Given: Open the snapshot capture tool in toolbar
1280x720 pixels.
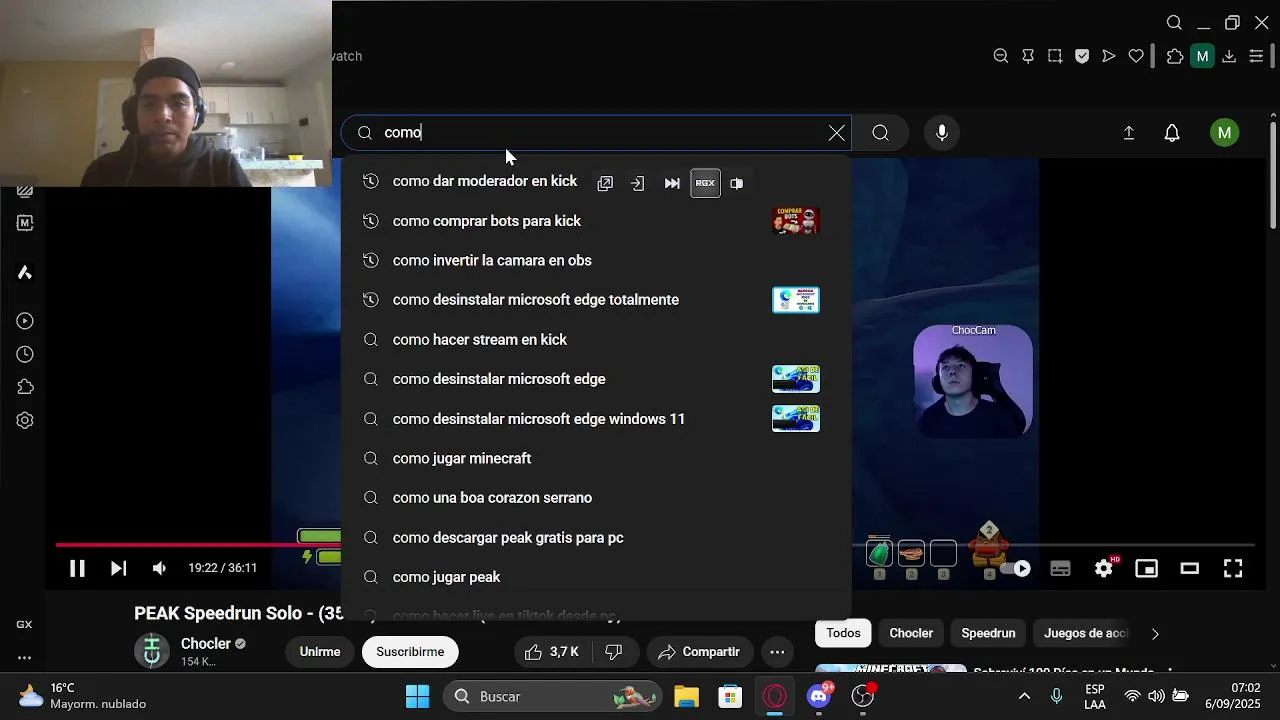Looking at the screenshot, I should tap(1055, 56).
